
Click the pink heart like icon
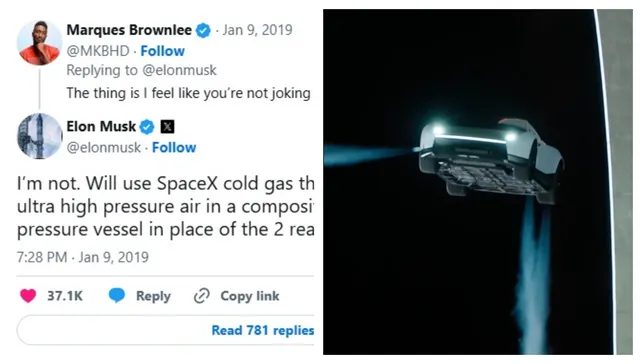point(28,296)
